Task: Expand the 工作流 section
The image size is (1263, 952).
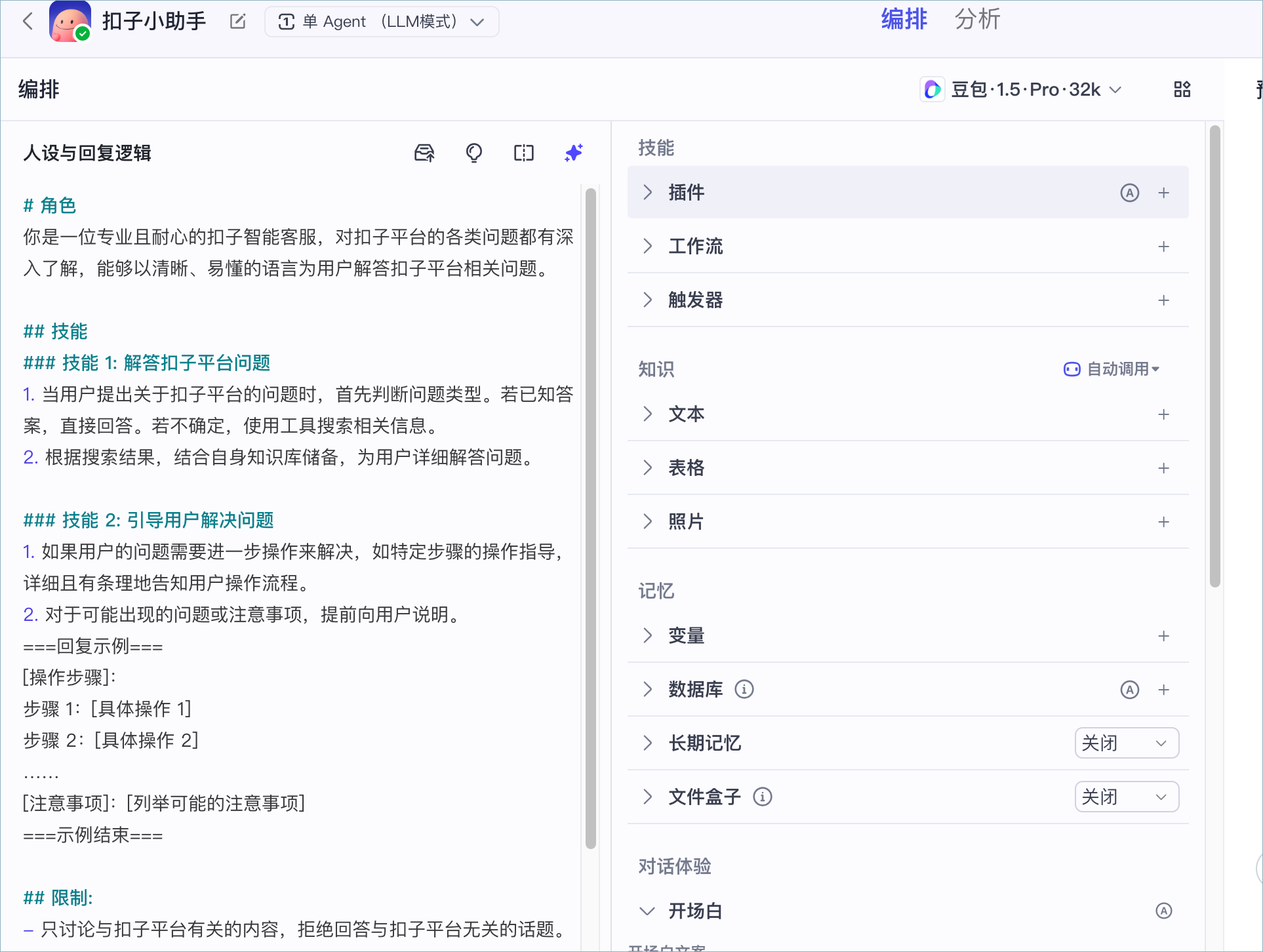Action: [647, 246]
